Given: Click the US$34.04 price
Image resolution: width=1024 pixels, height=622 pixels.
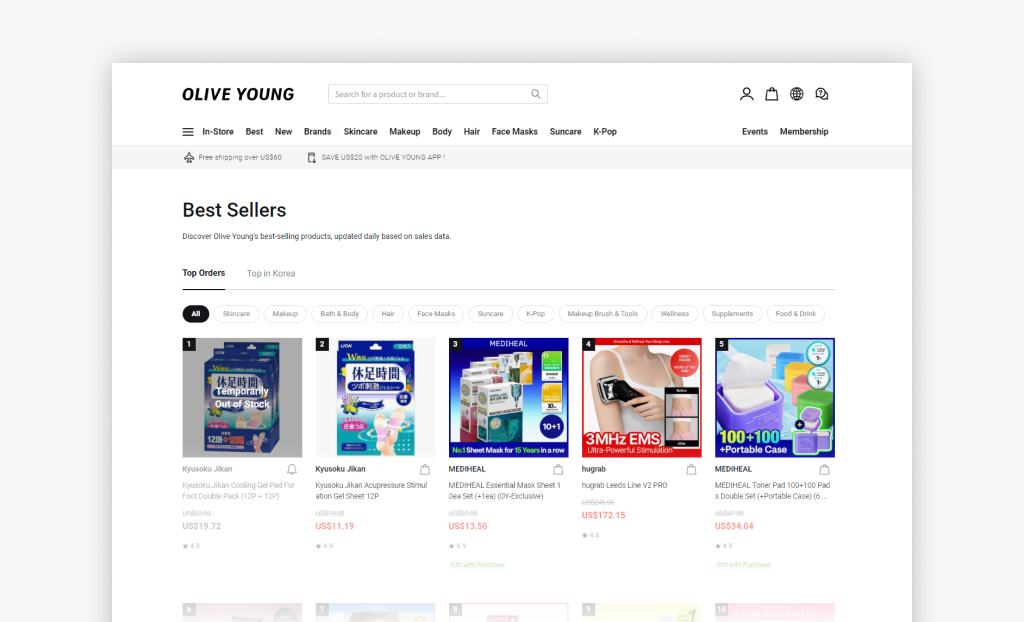Looking at the screenshot, I should coord(734,526).
